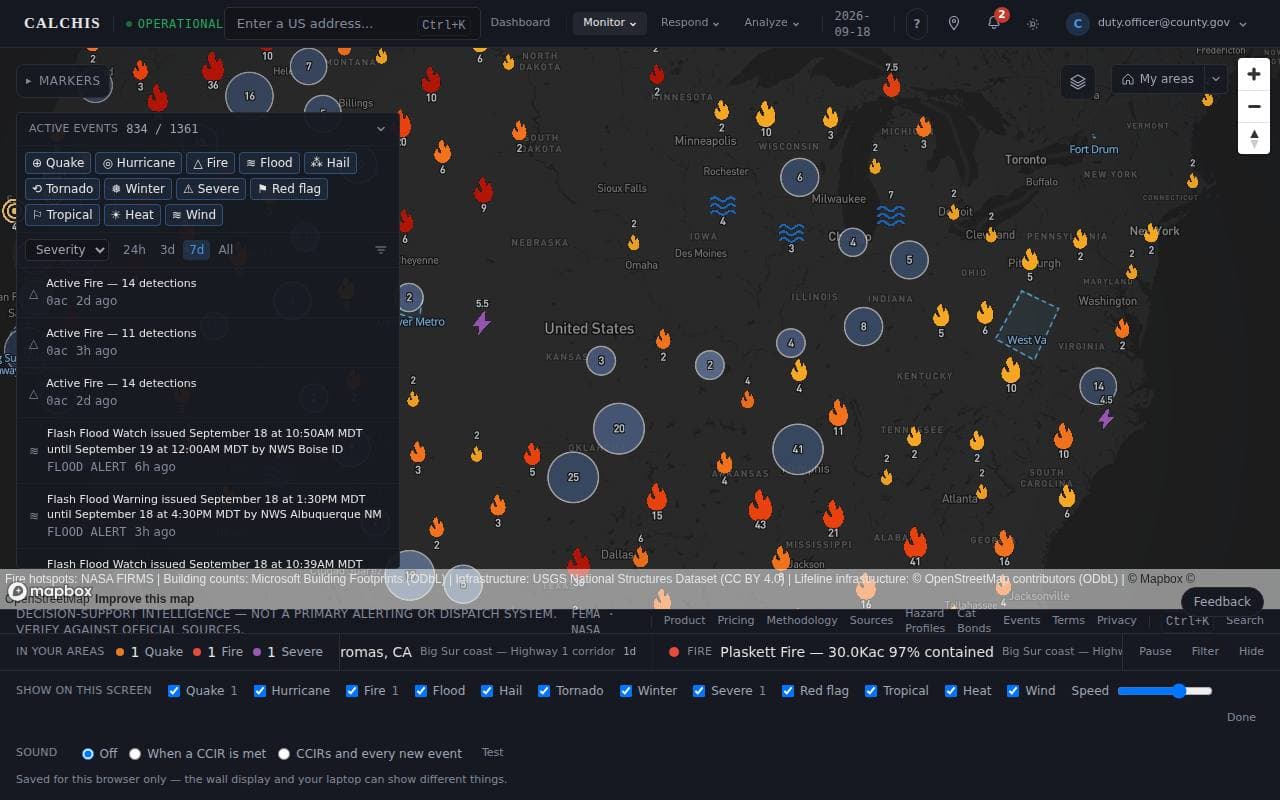The width and height of the screenshot is (1280, 800).
Task: Select the fire marker labeled 15
Action: [657, 497]
